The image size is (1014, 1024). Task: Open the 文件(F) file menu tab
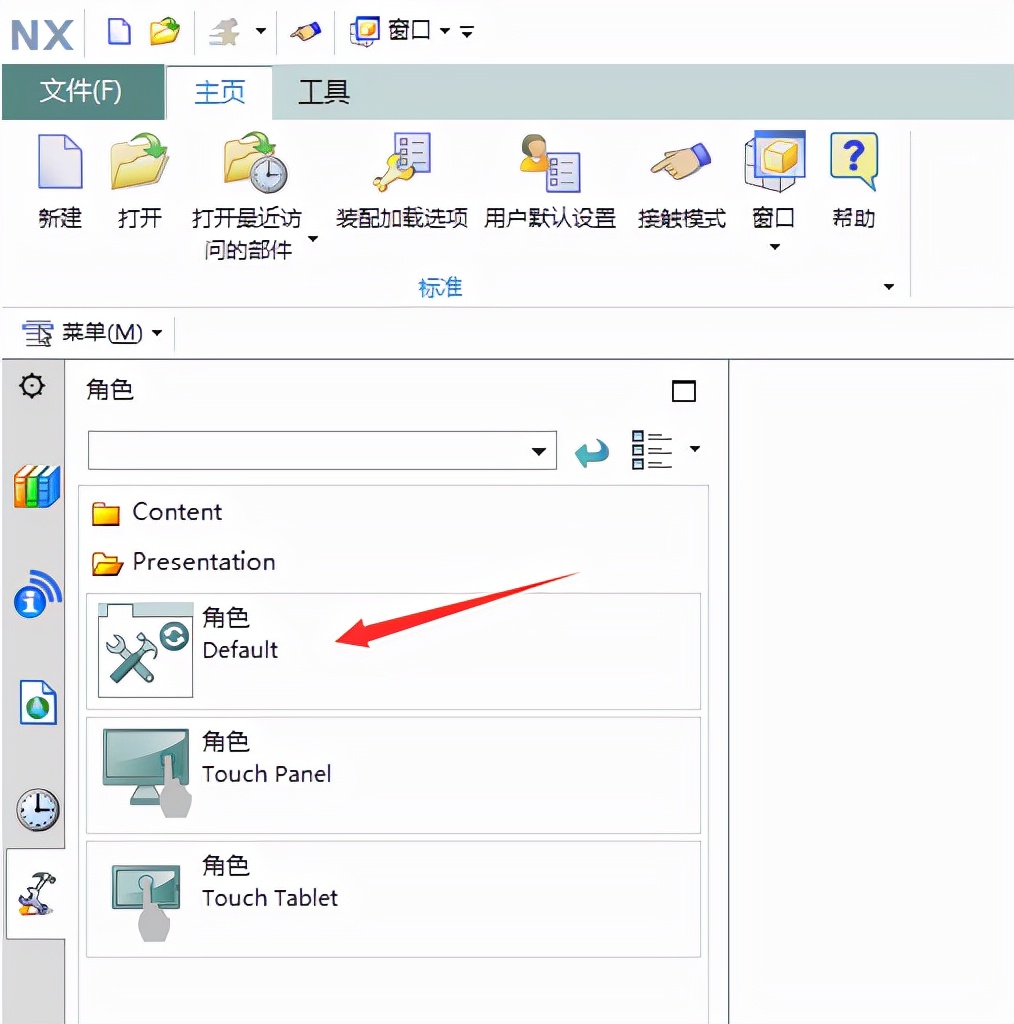point(82,91)
